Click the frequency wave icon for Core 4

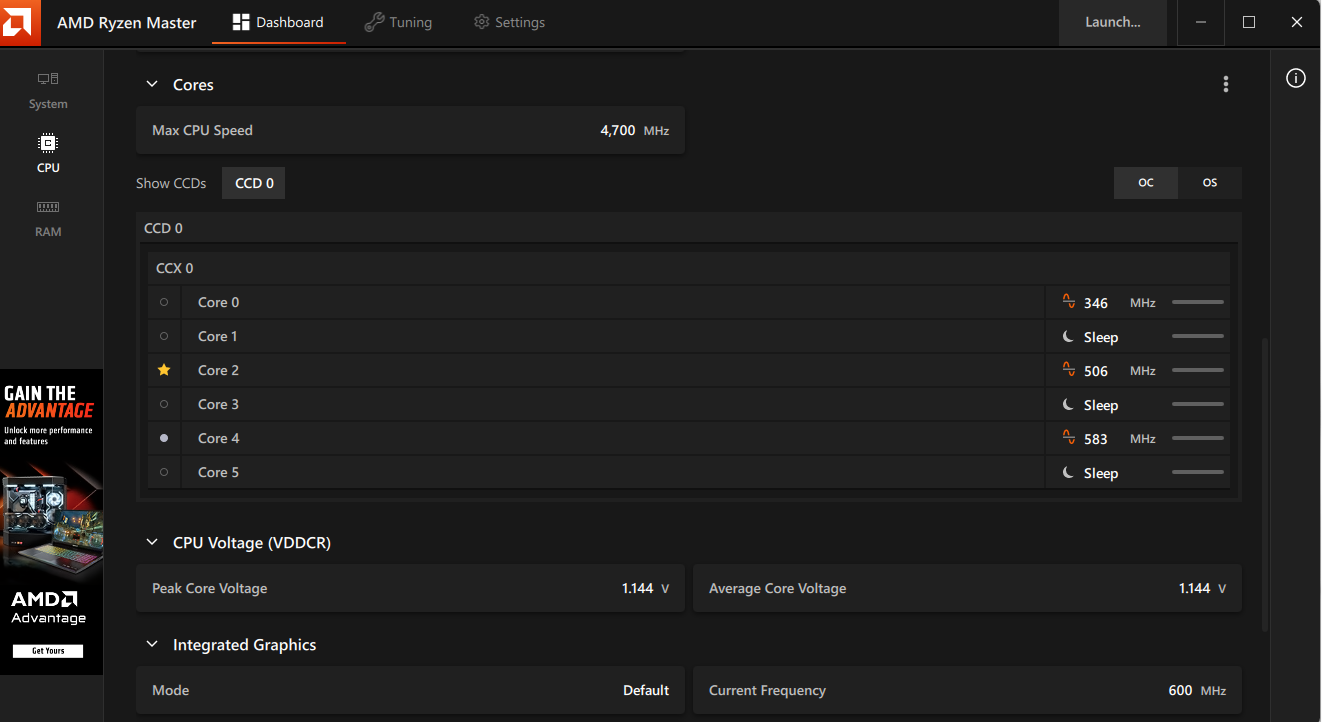click(1068, 437)
